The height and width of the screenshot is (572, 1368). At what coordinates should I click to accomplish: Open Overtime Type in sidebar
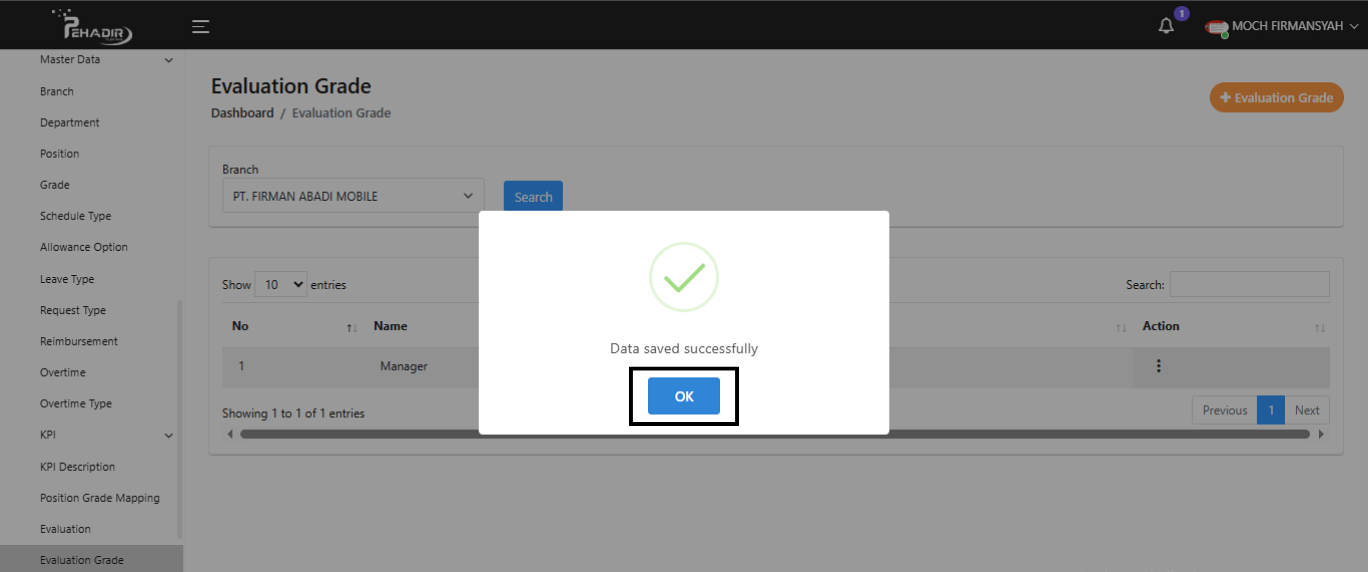pos(76,404)
